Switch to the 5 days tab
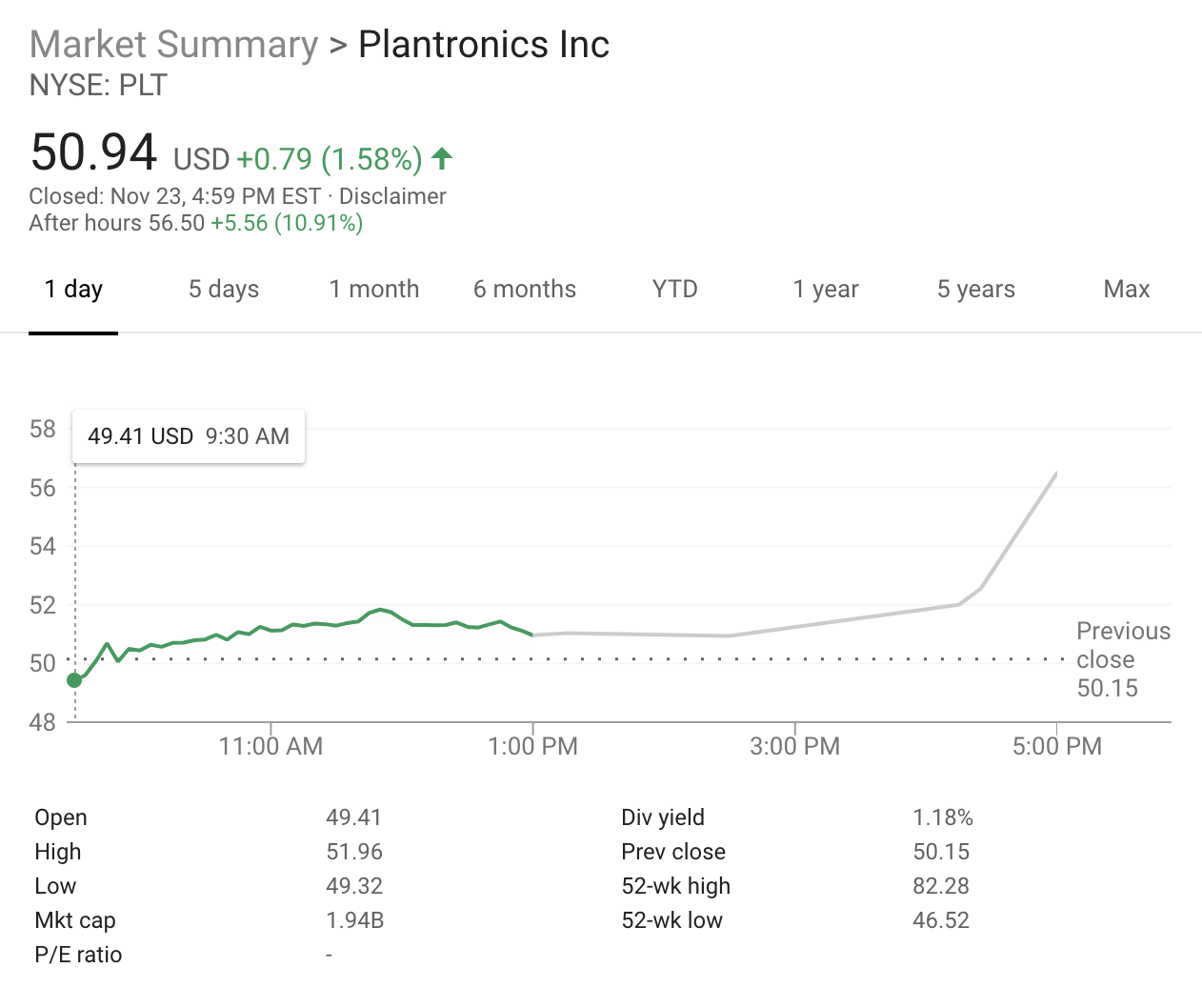Screen dimensions: 1202x1008 click(224, 290)
